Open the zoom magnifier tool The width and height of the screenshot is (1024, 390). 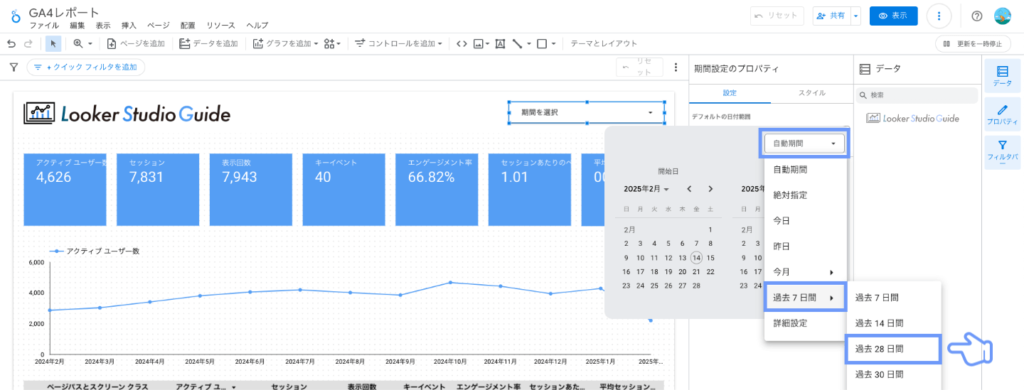tap(78, 44)
